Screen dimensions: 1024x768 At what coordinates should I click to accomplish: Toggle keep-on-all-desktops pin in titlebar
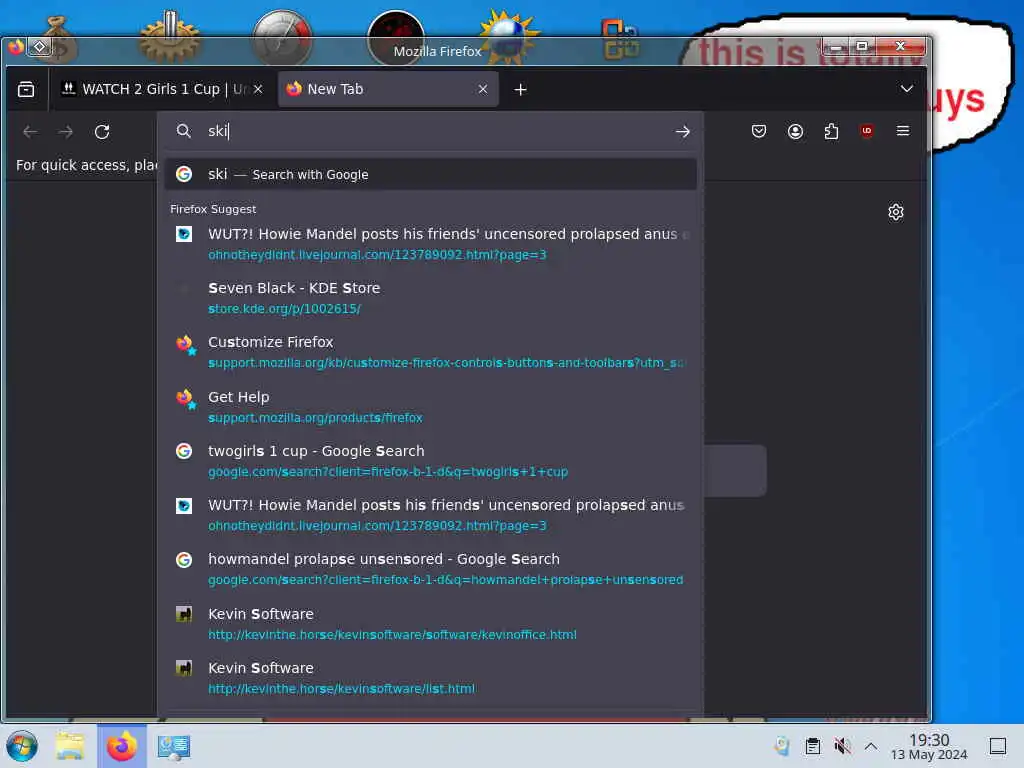point(39,46)
